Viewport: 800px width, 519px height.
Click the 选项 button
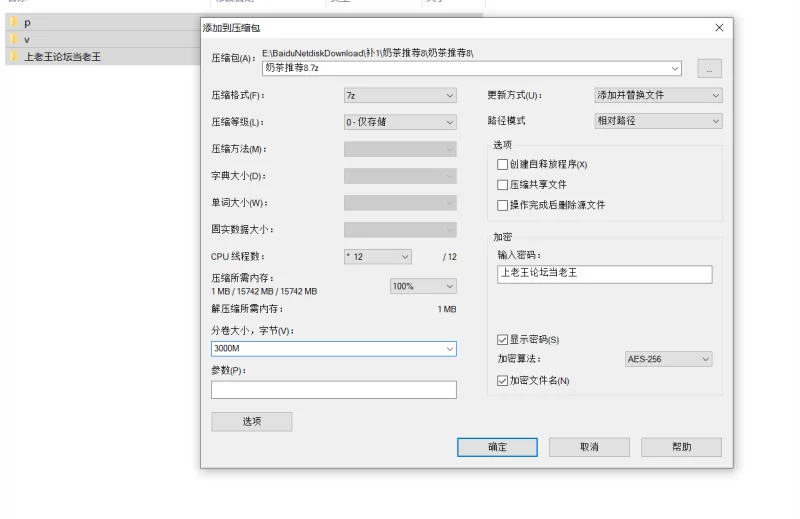252,422
